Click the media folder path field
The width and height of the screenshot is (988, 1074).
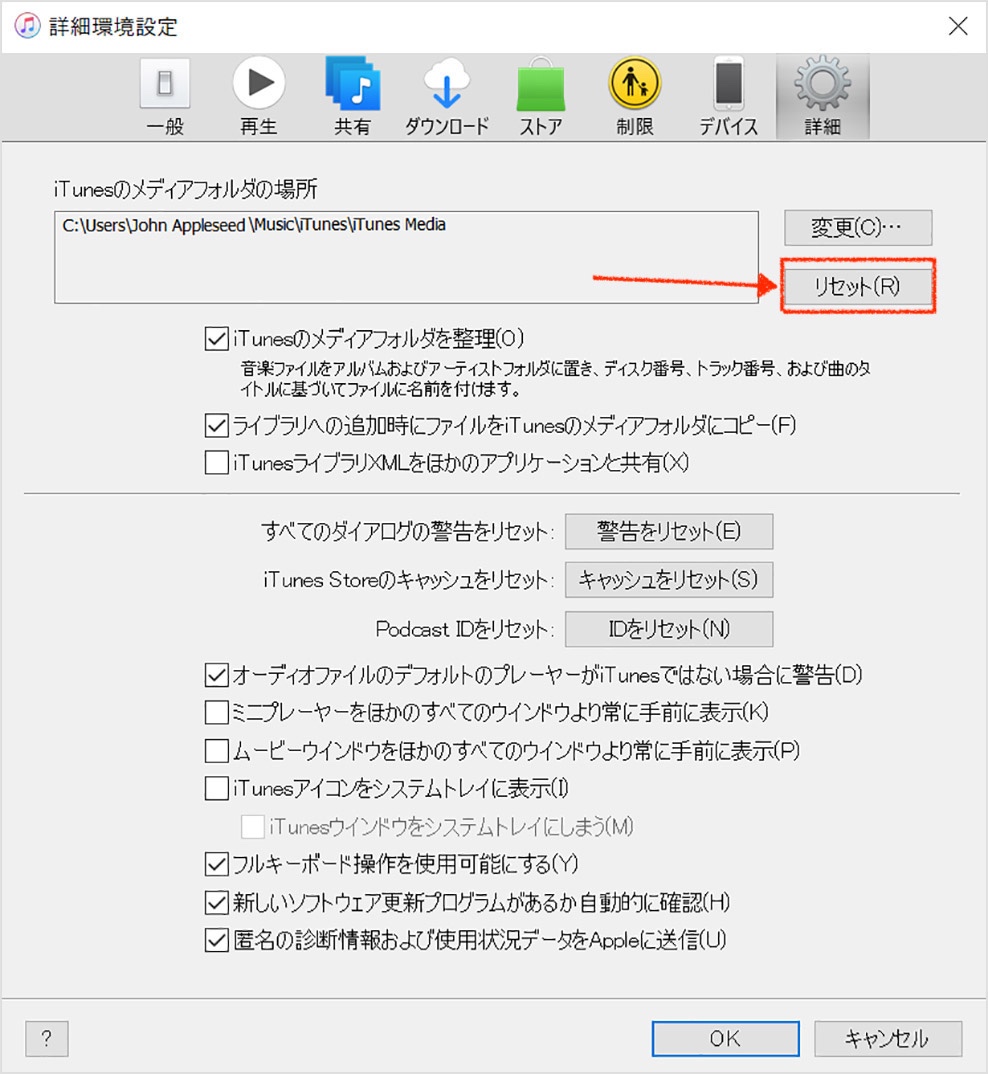[406, 257]
